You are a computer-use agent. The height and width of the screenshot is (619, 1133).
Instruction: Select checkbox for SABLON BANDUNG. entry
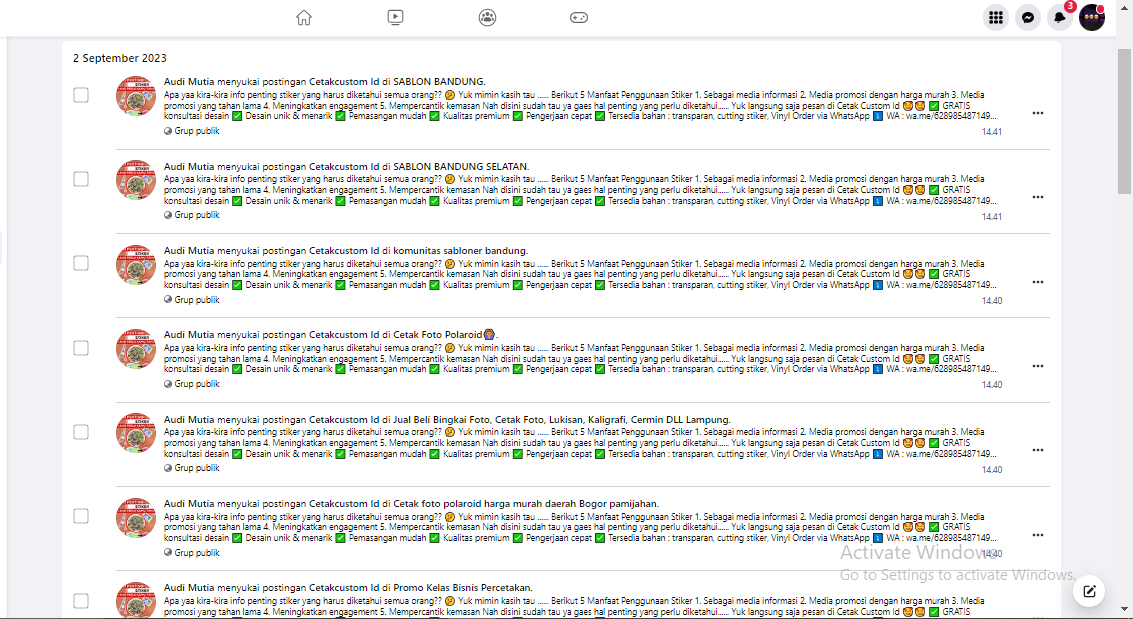[x=81, y=95]
